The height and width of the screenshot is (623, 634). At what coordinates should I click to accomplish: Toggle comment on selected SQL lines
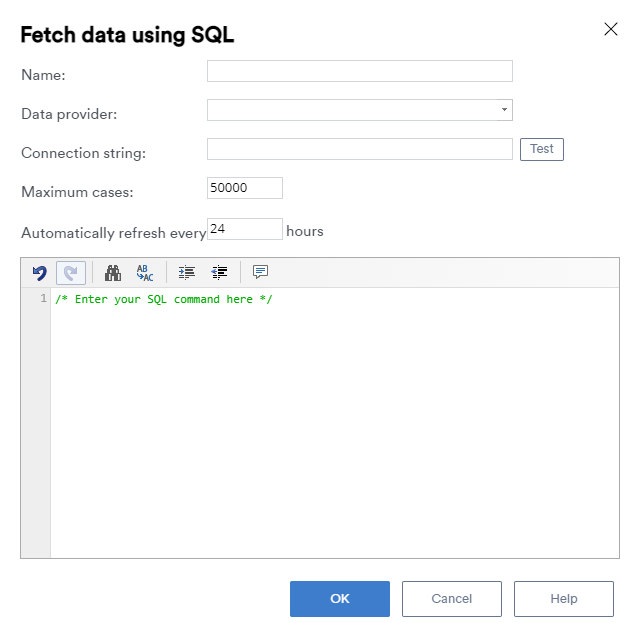coord(260,272)
